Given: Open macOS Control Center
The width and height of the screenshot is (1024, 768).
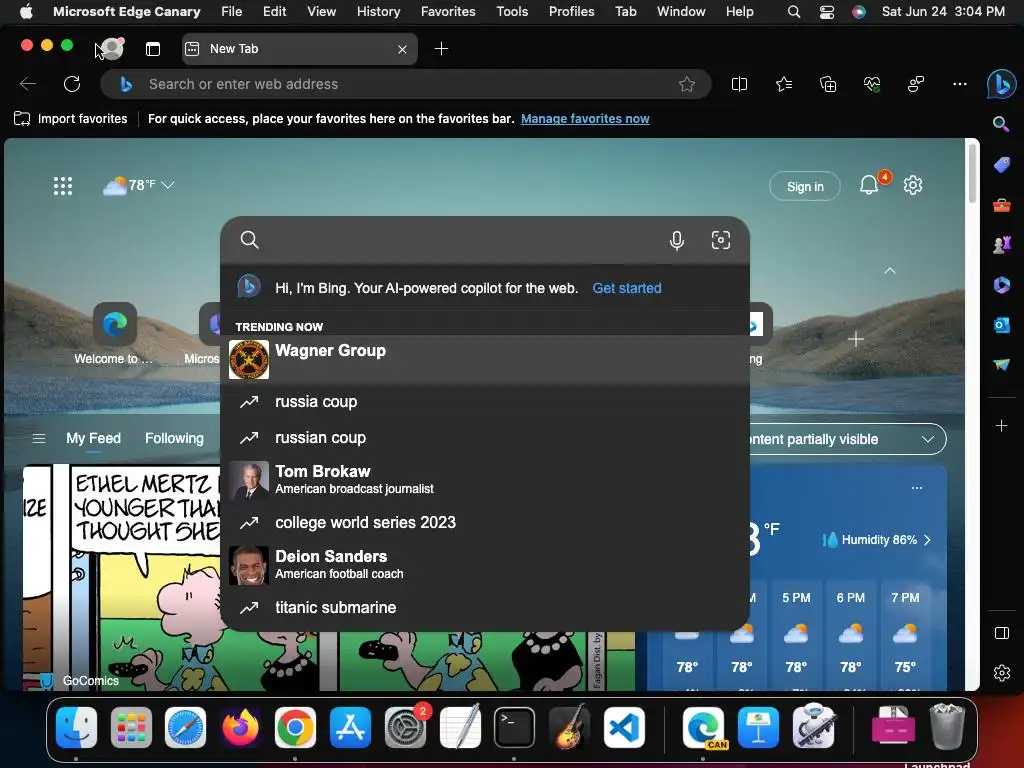Looking at the screenshot, I should [x=826, y=11].
